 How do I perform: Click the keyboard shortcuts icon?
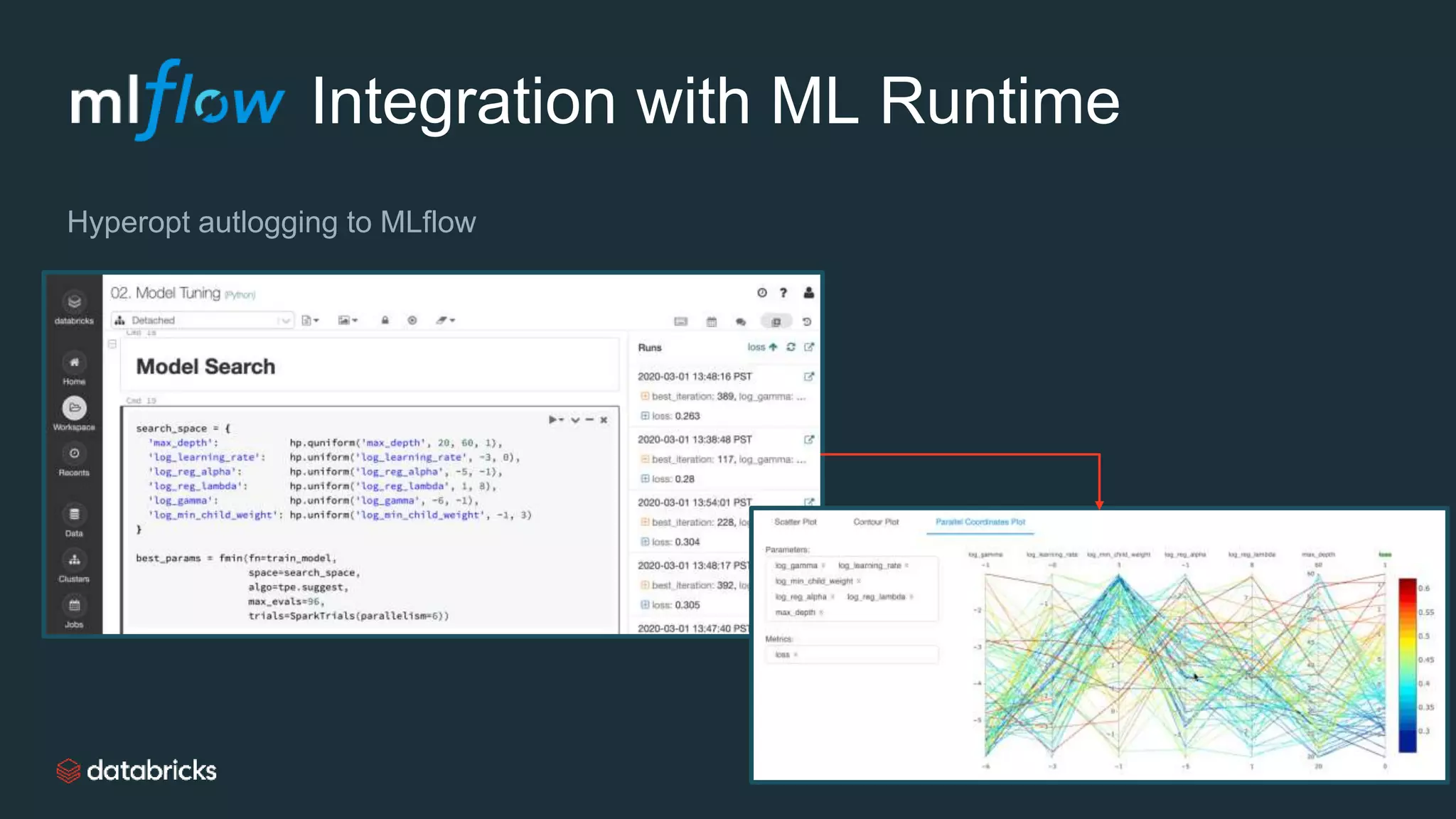coord(680,322)
